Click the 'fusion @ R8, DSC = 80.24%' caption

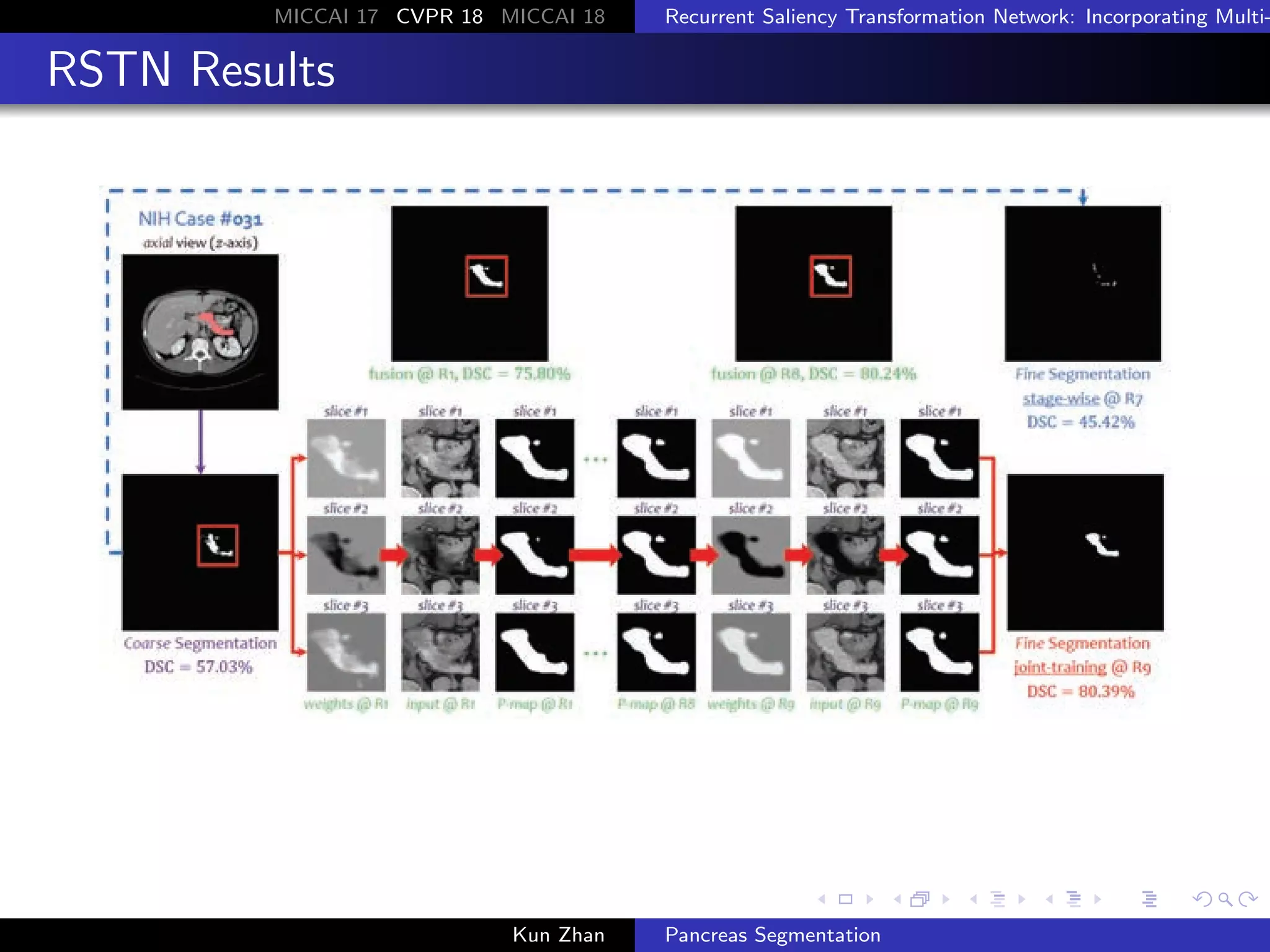(813, 374)
